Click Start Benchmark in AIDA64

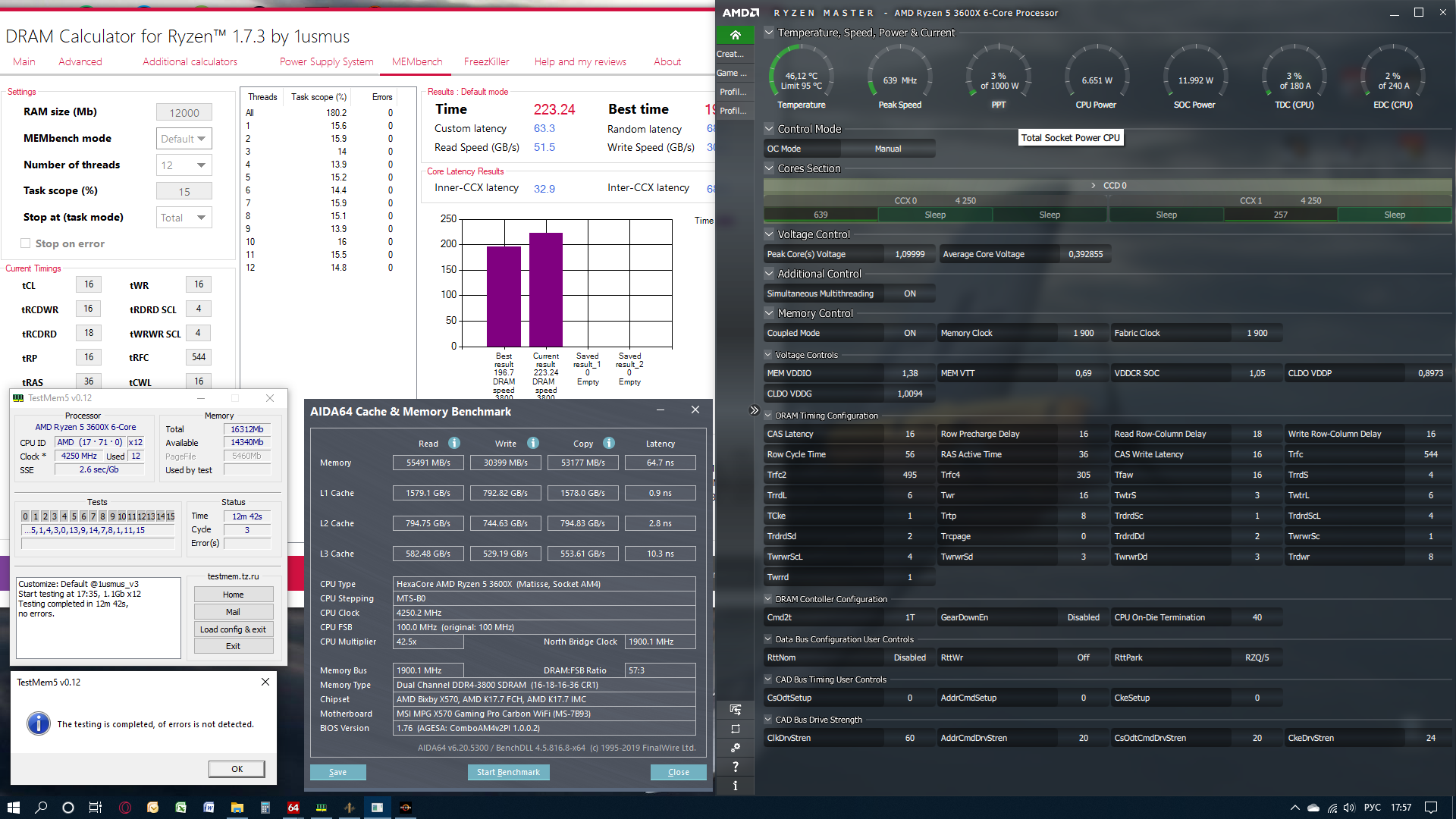tap(508, 772)
